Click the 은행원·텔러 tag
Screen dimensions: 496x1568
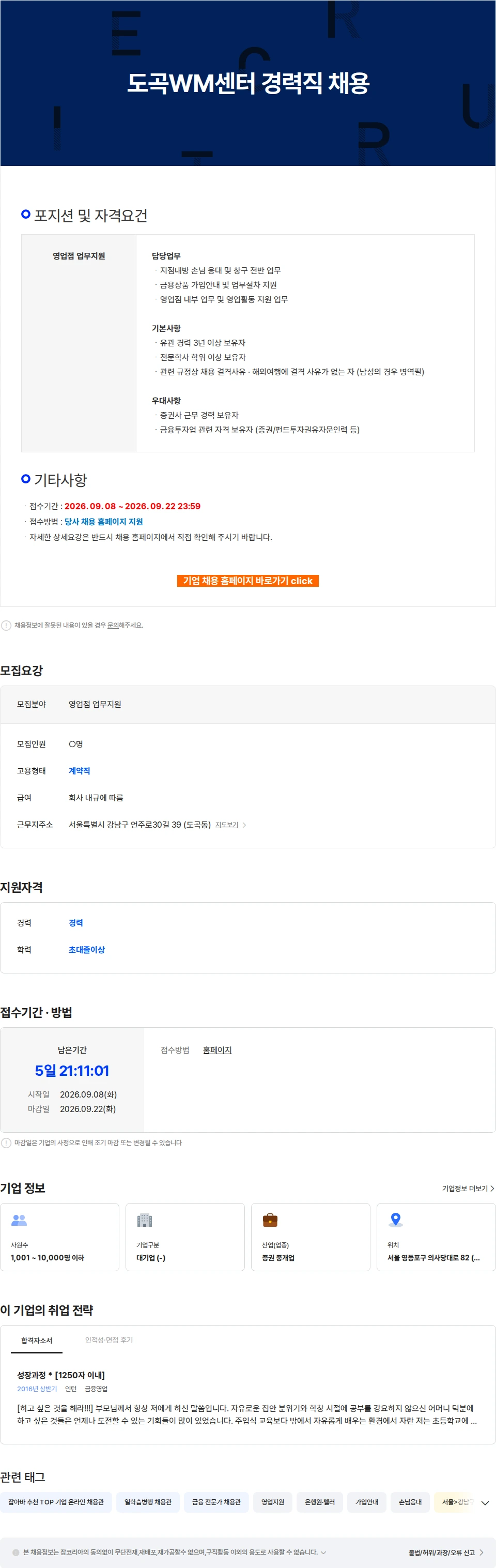pos(319,1502)
